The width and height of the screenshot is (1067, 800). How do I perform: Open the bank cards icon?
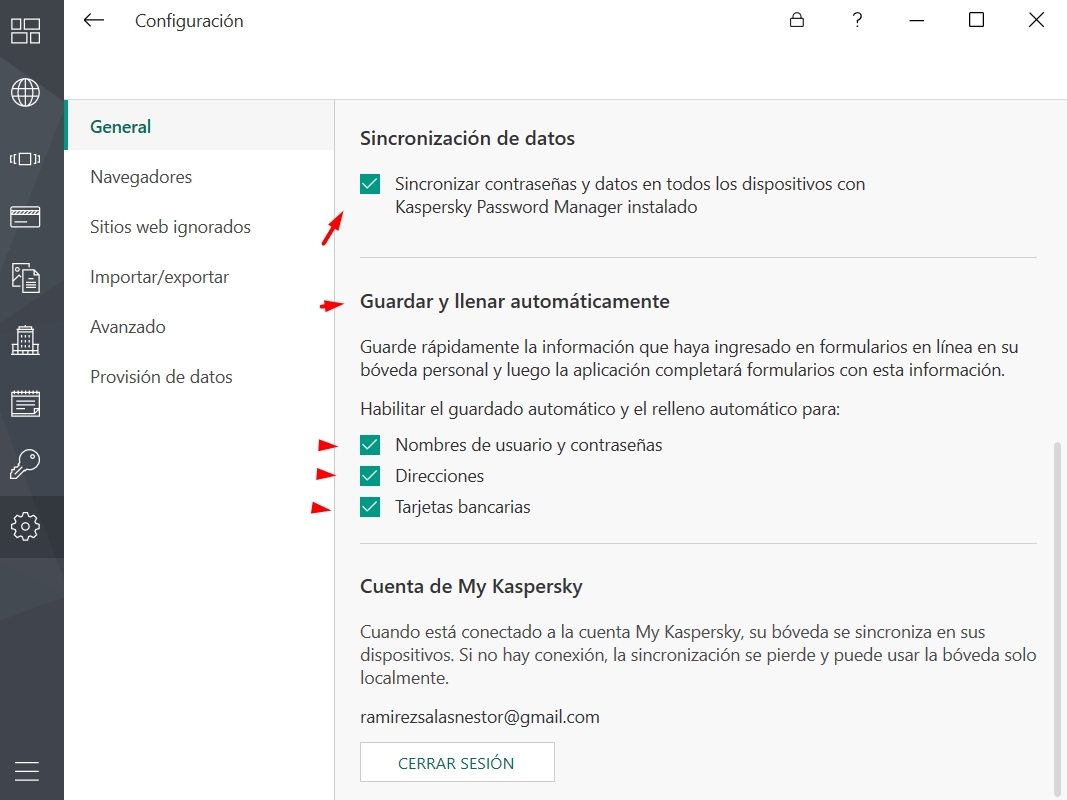25,217
